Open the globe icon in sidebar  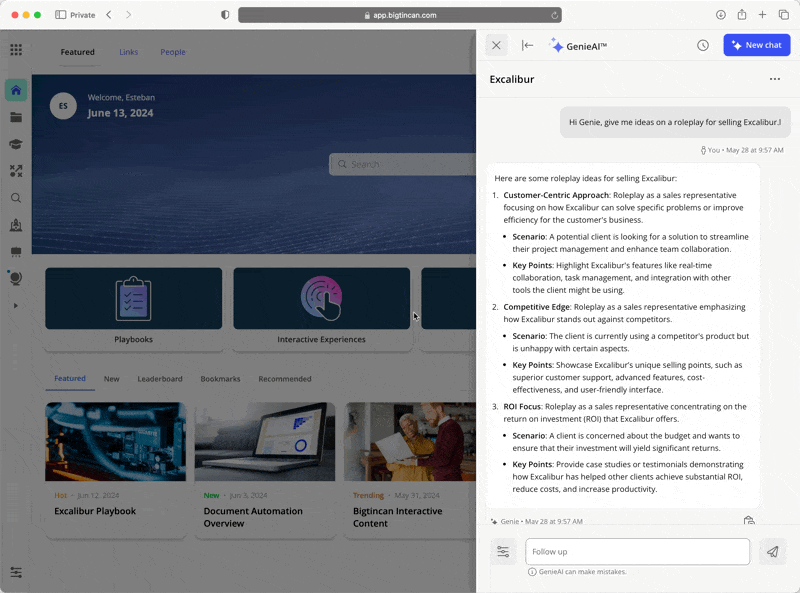click(x=16, y=278)
